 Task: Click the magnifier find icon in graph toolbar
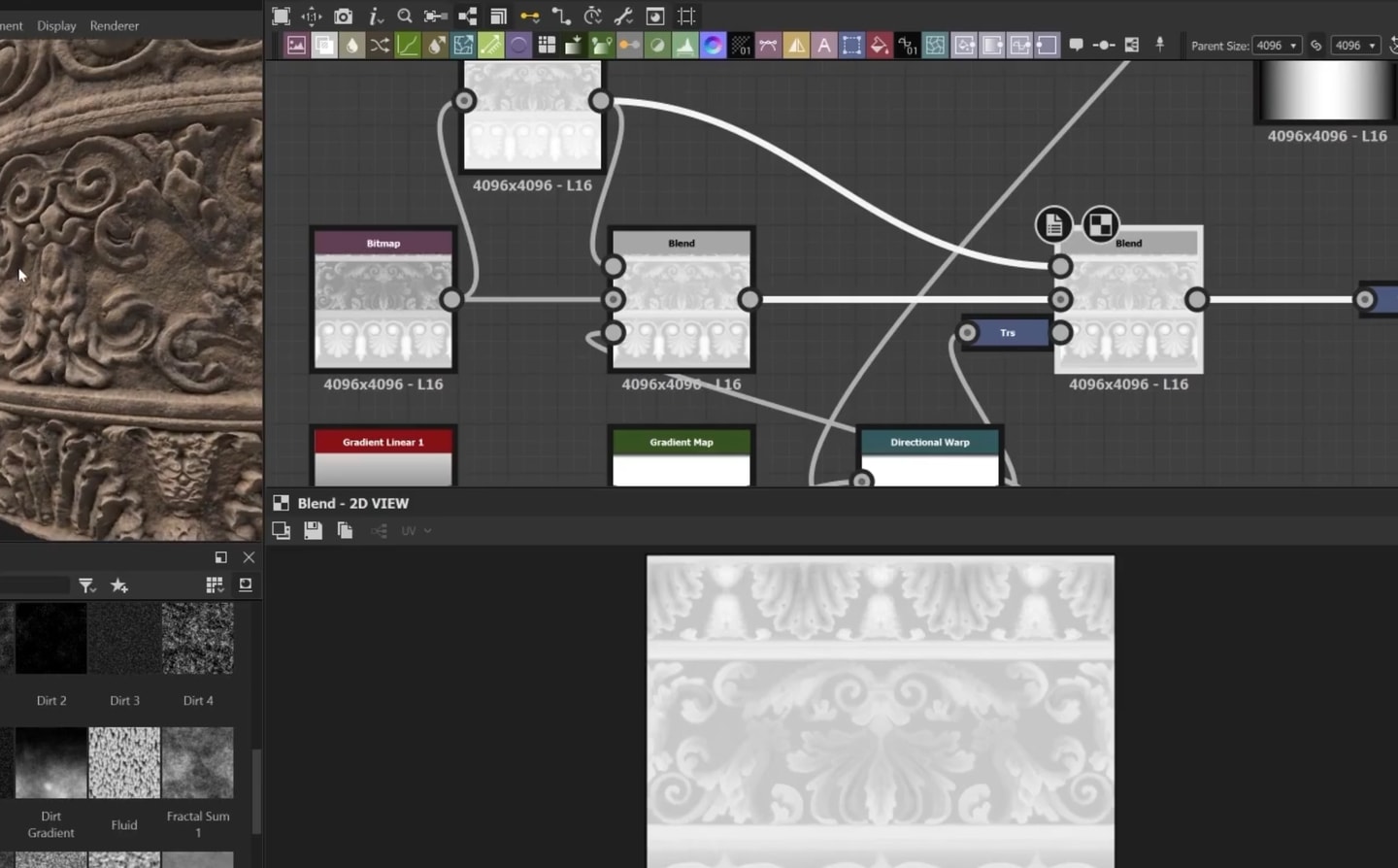click(x=405, y=17)
